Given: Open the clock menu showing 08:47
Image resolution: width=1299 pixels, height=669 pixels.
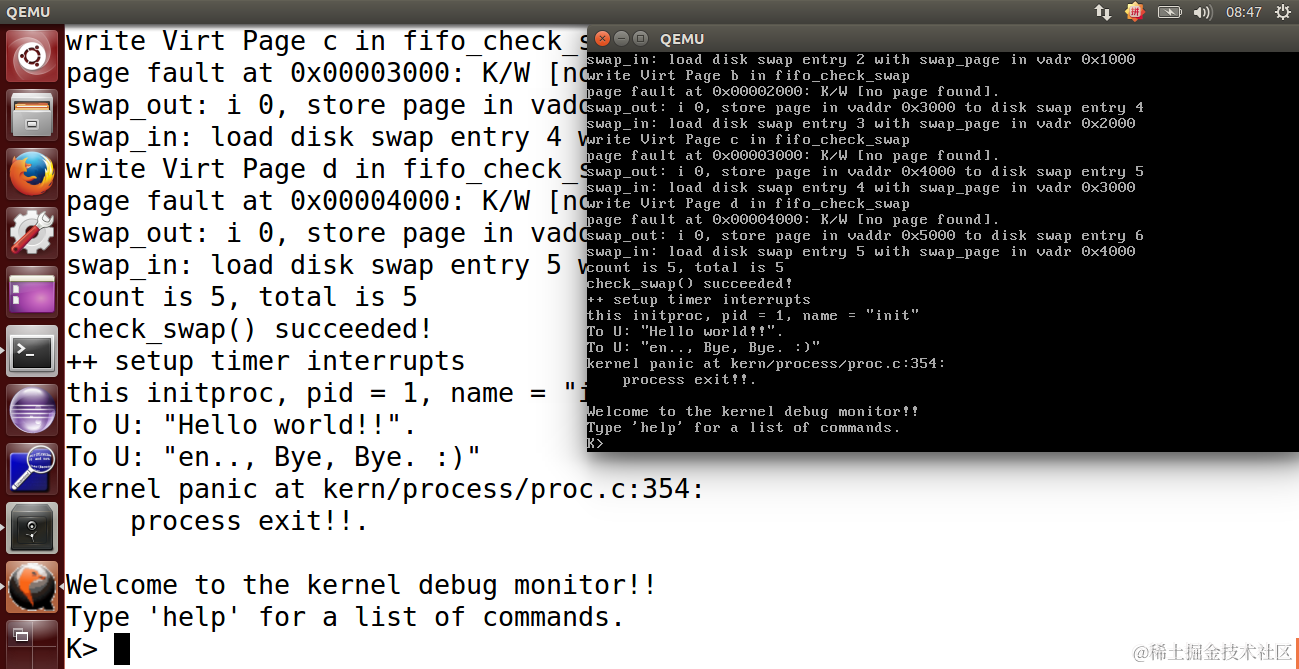Looking at the screenshot, I should click(x=1243, y=12).
